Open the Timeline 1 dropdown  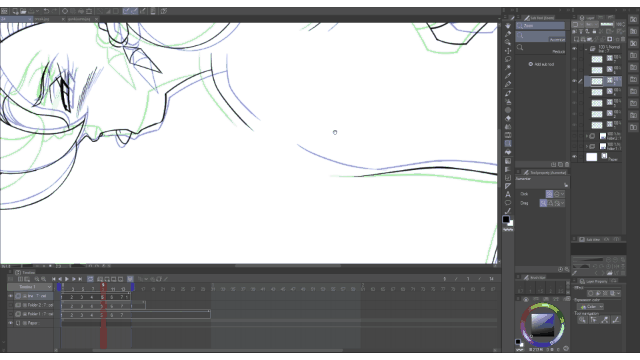coord(30,287)
